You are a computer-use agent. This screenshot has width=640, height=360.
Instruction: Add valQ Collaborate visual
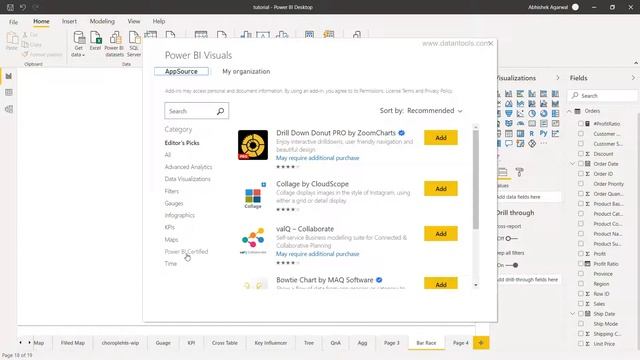tap(441, 234)
